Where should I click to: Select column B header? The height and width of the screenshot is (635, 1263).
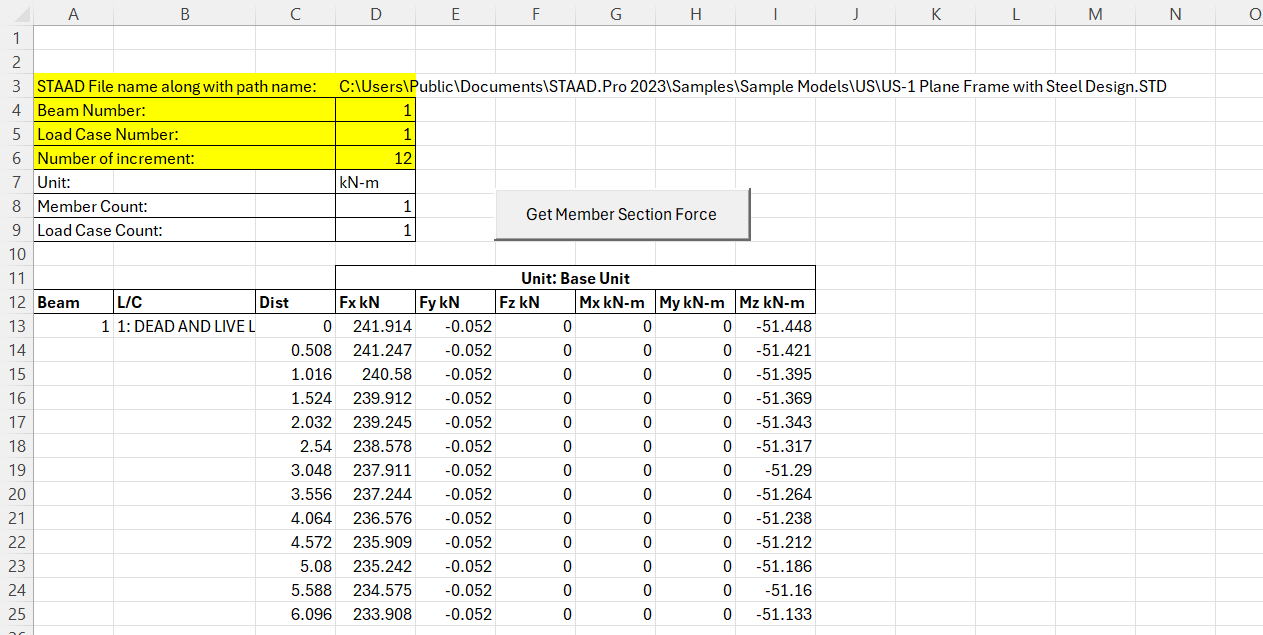point(185,13)
